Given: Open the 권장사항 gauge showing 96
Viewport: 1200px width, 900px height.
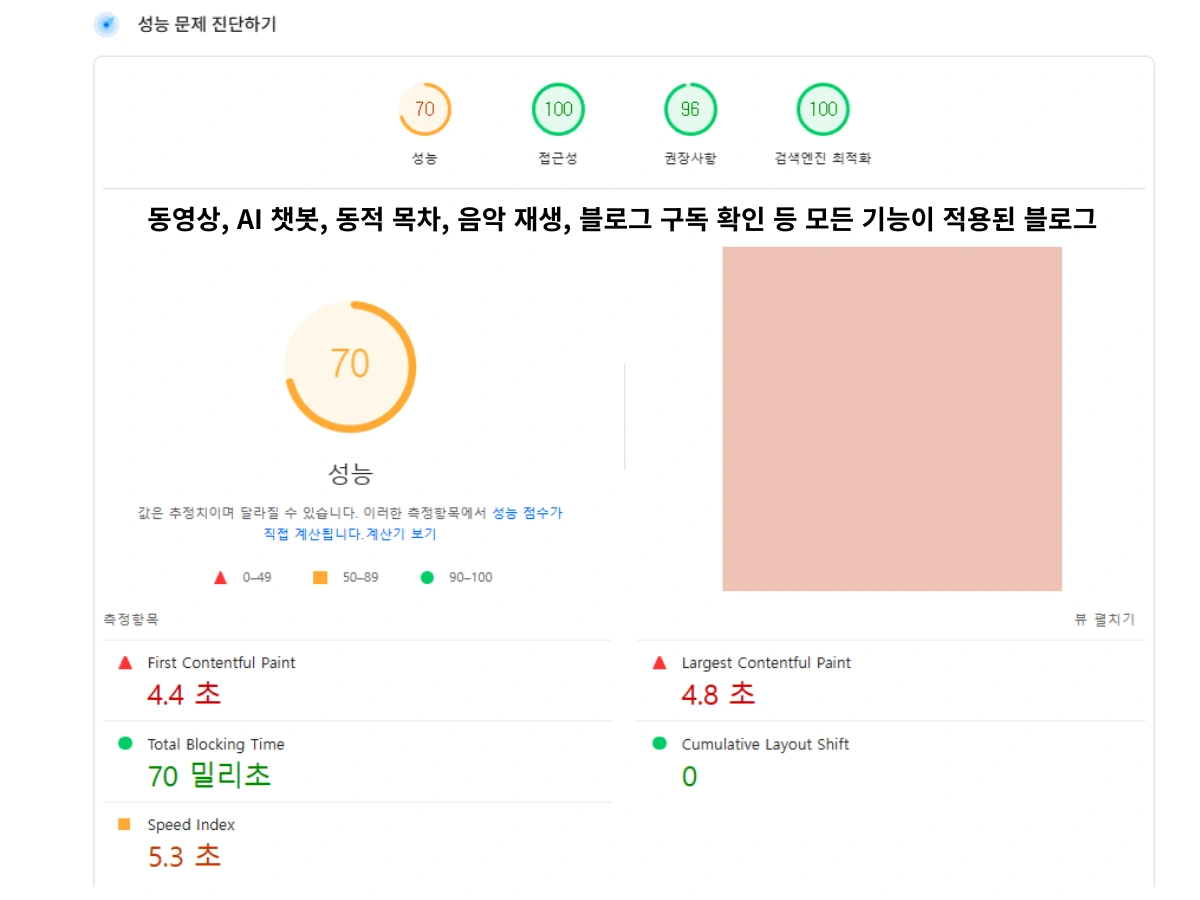Looking at the screenshot, I should click(690, 109).
